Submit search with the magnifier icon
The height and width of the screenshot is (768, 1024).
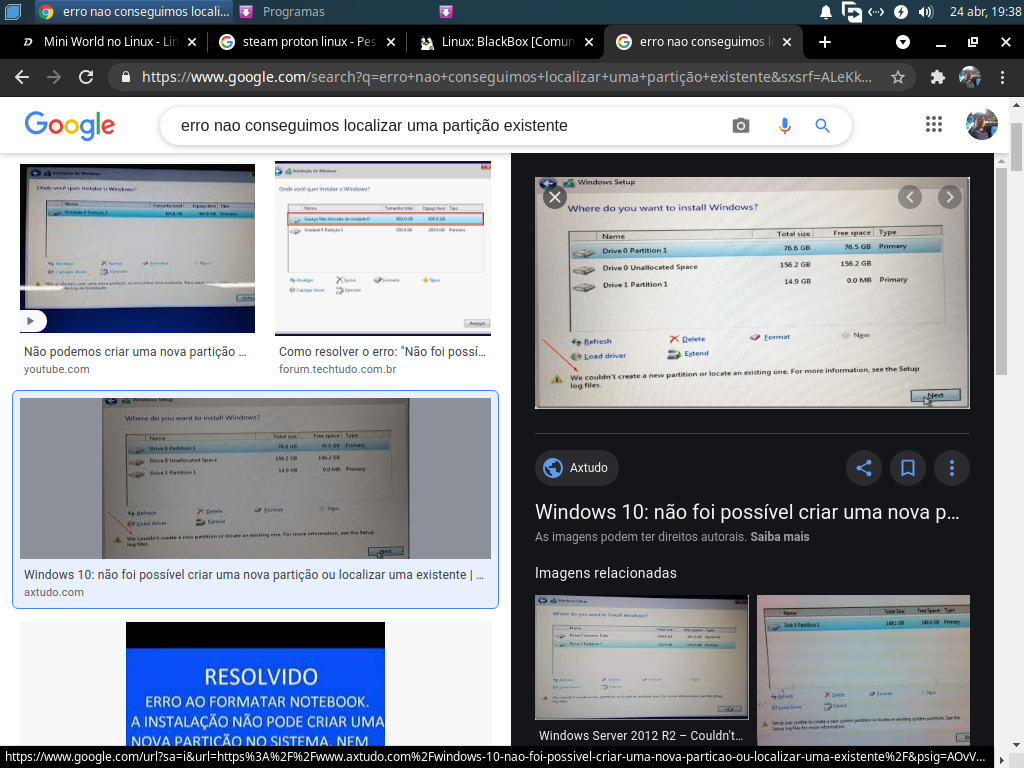pyautogui.click(x=822, y=125)
